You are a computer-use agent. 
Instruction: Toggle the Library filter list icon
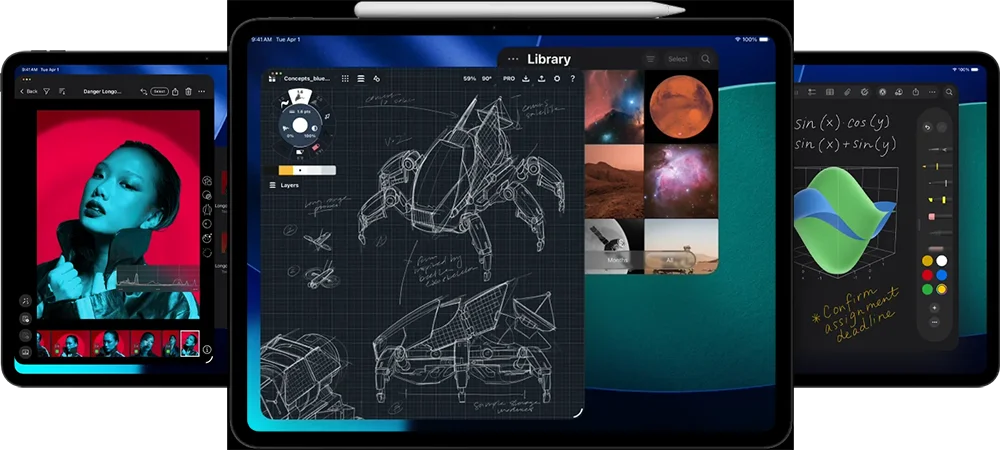650,59
